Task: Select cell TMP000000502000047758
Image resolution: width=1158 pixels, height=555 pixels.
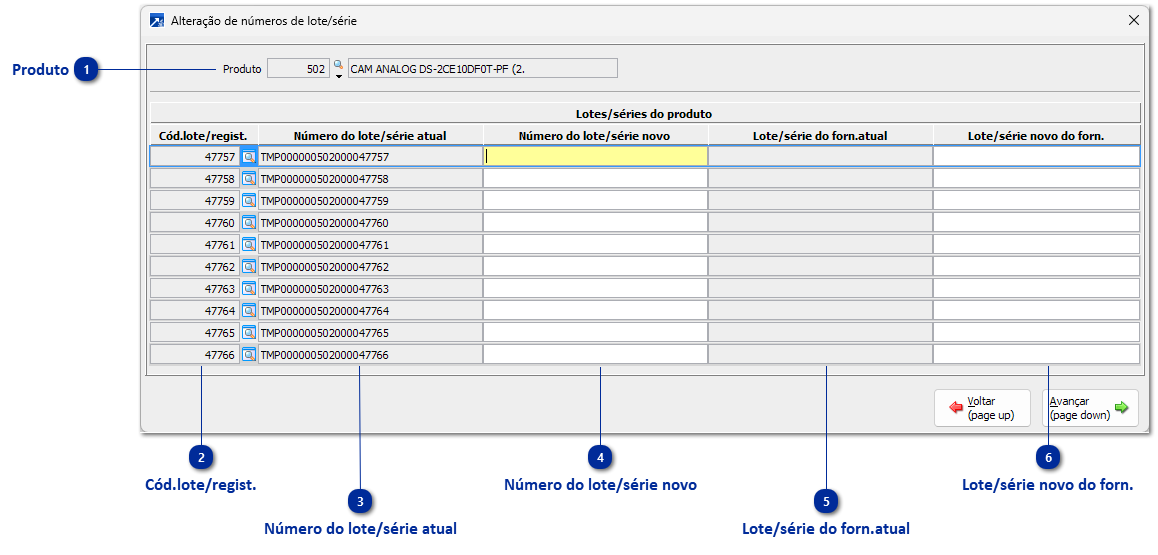Action: point(370,179)
